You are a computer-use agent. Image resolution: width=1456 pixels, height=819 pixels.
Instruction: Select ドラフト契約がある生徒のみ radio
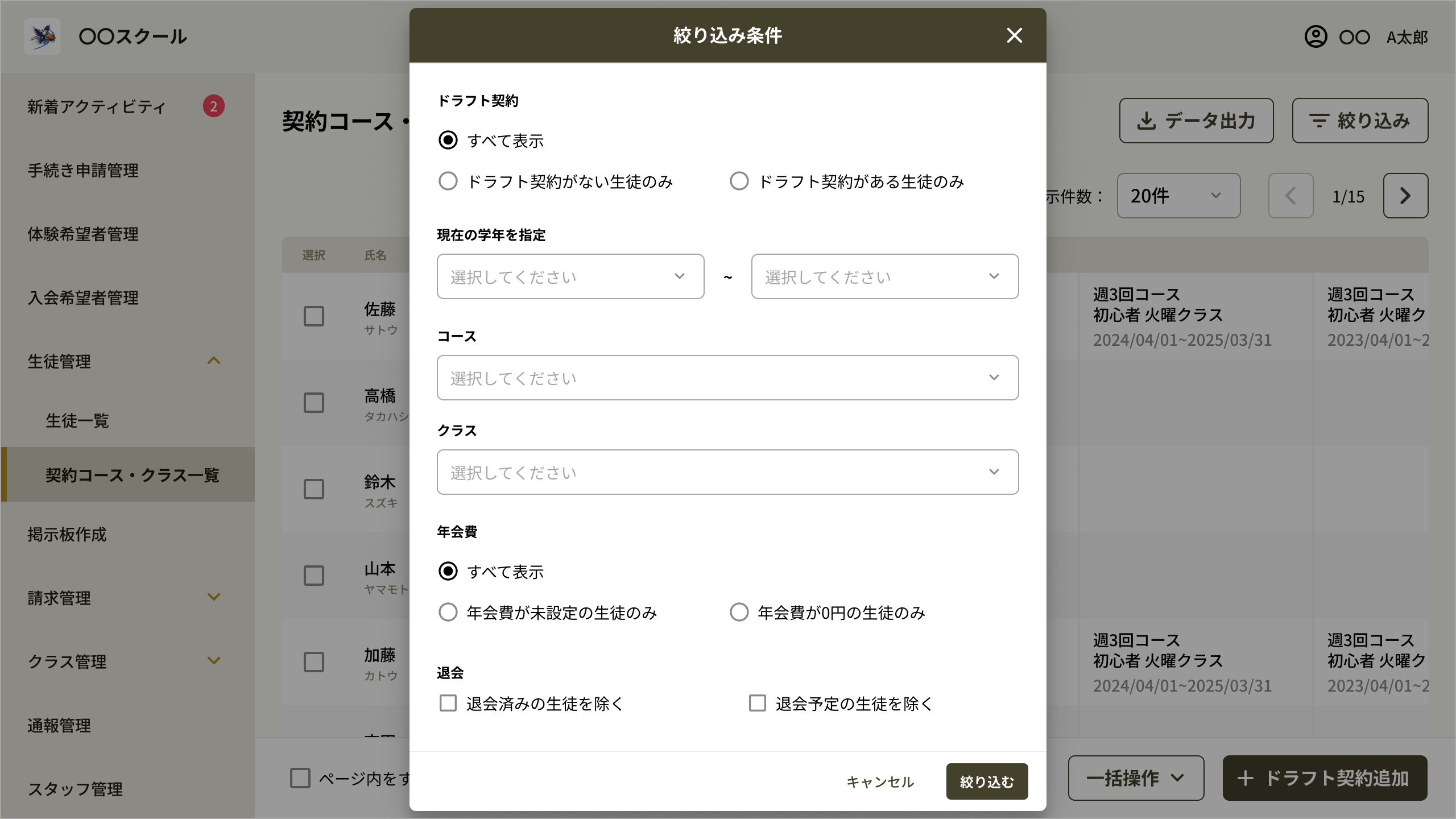point(739,181)
